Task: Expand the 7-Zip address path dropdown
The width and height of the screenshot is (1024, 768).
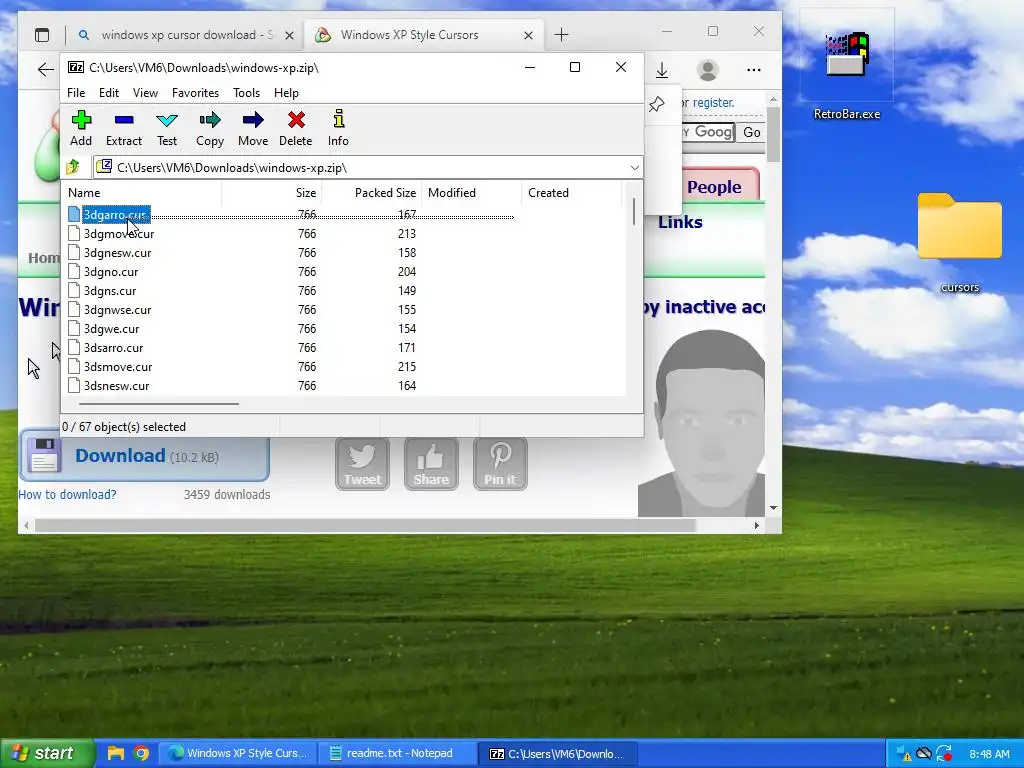Action: coord(634,168)
